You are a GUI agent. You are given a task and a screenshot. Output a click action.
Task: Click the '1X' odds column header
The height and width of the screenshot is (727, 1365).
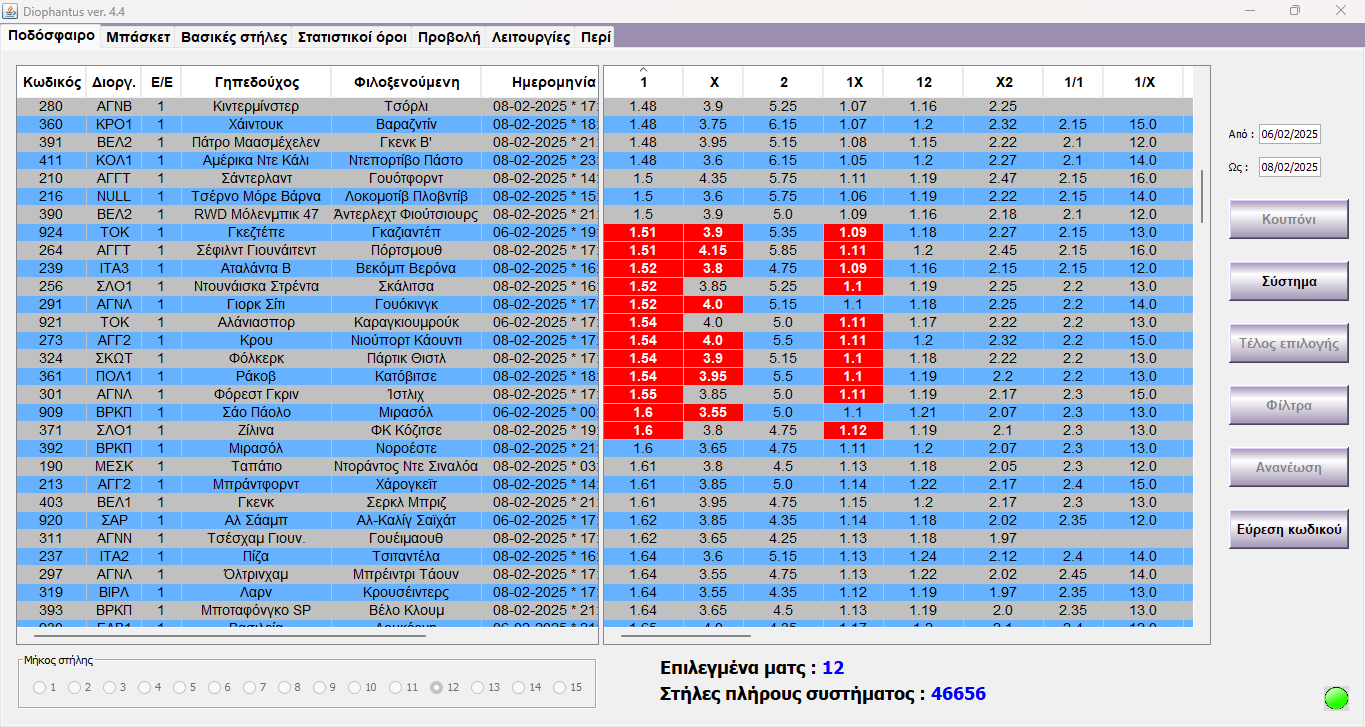click(853, 82)
